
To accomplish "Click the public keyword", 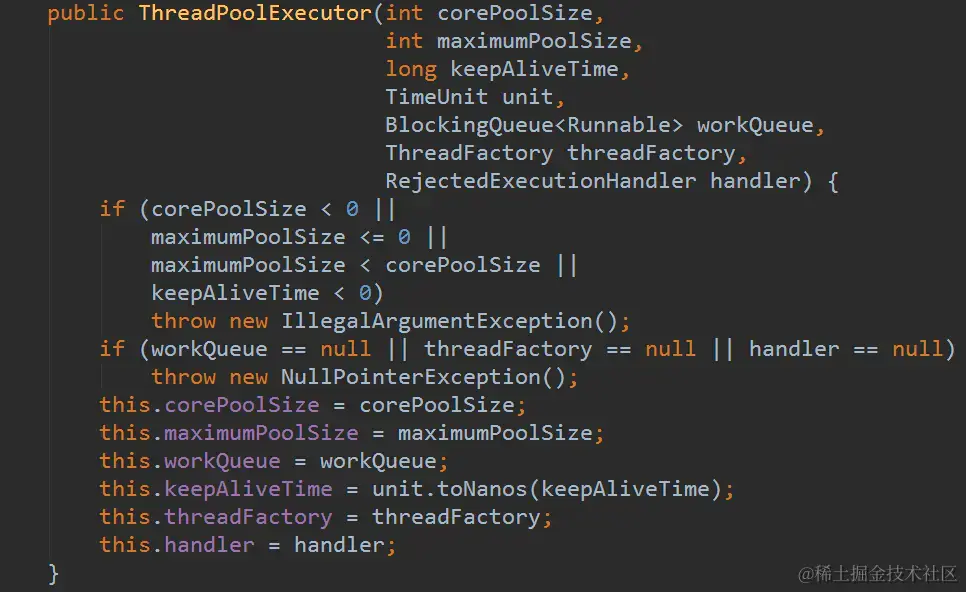I will pos(86,13).
